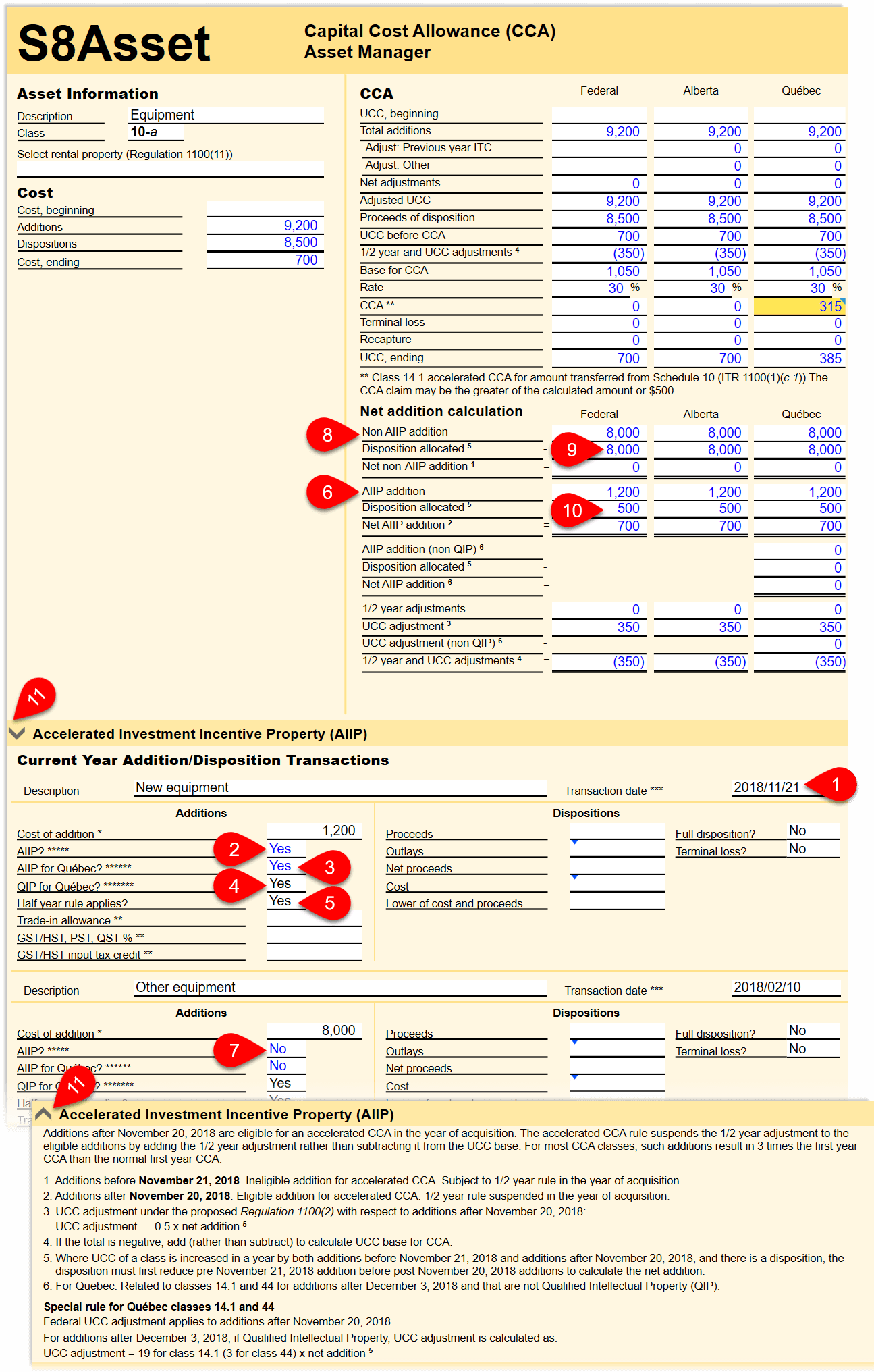Viewport: 874px width, 1372px height.
Task: Click the Federal UCC, beginning empty field
Action: point(599,115)
